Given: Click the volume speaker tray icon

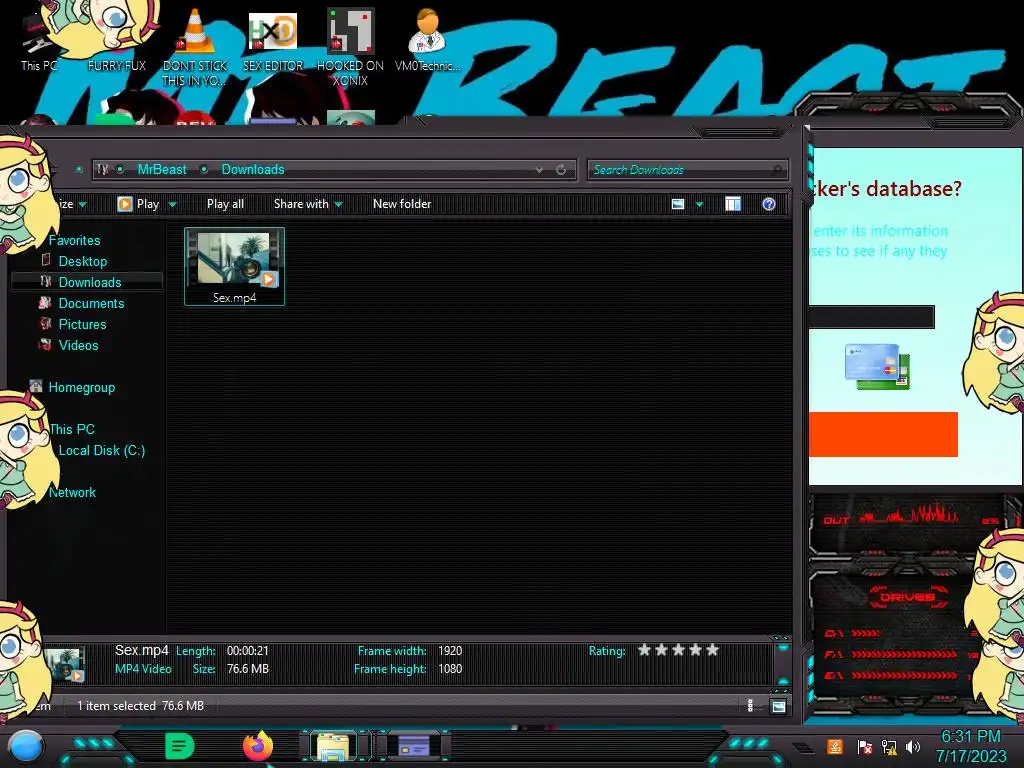Looking at the screenshot, I should (913, 746).
